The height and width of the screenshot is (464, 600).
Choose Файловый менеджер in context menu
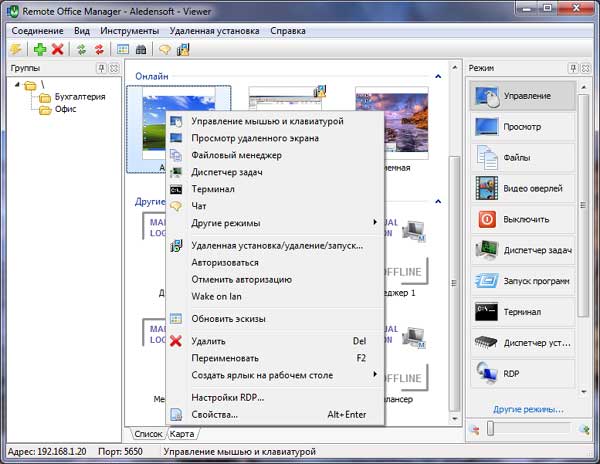point(275,155)
